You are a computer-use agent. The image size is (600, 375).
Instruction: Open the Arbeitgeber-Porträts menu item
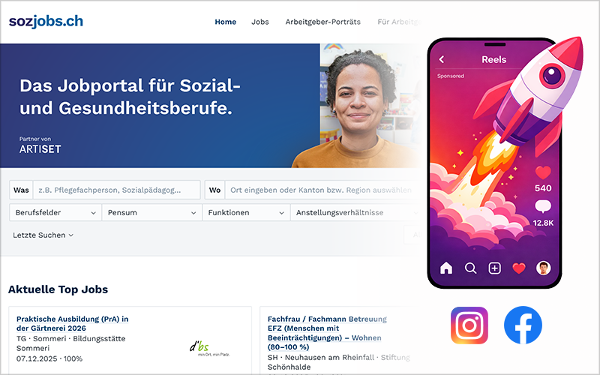[323, 22]
